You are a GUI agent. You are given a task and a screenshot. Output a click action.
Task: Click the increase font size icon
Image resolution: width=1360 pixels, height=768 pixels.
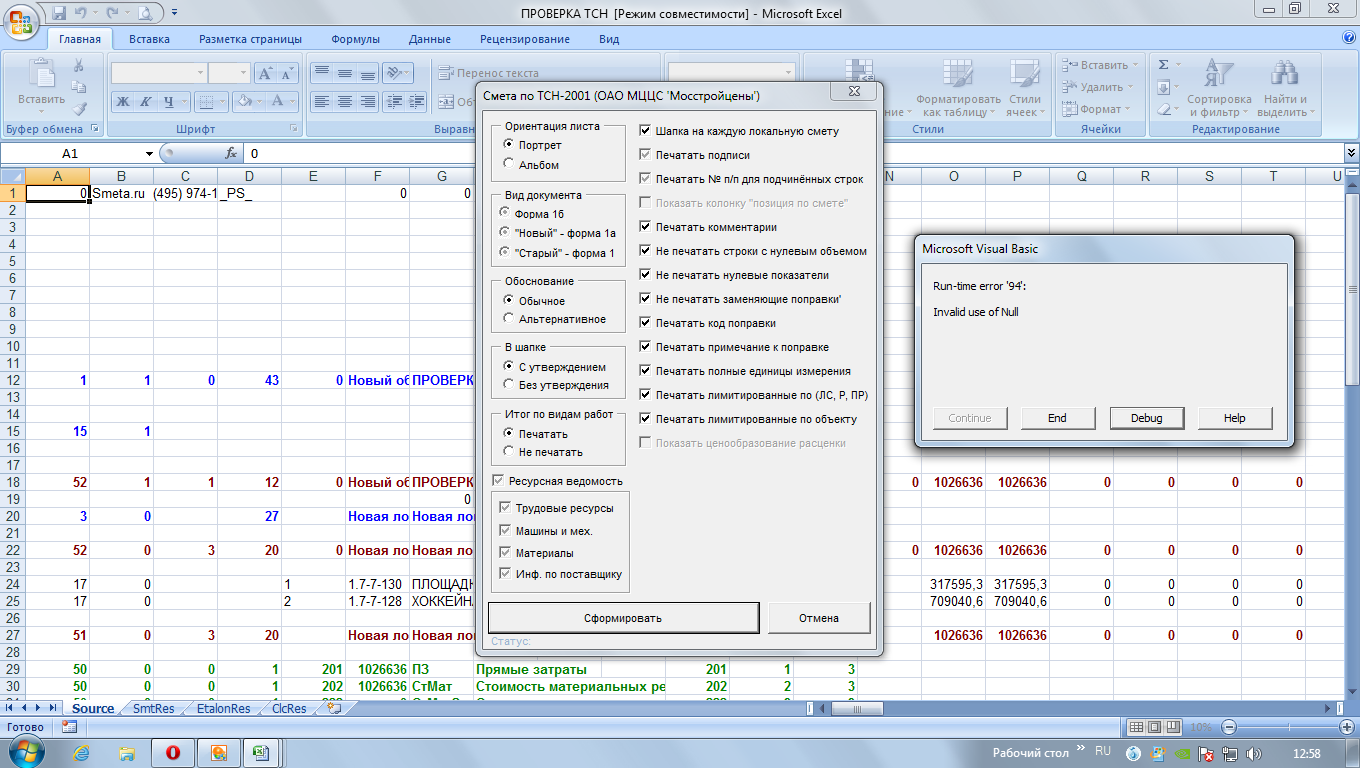[x=265, y=73]
